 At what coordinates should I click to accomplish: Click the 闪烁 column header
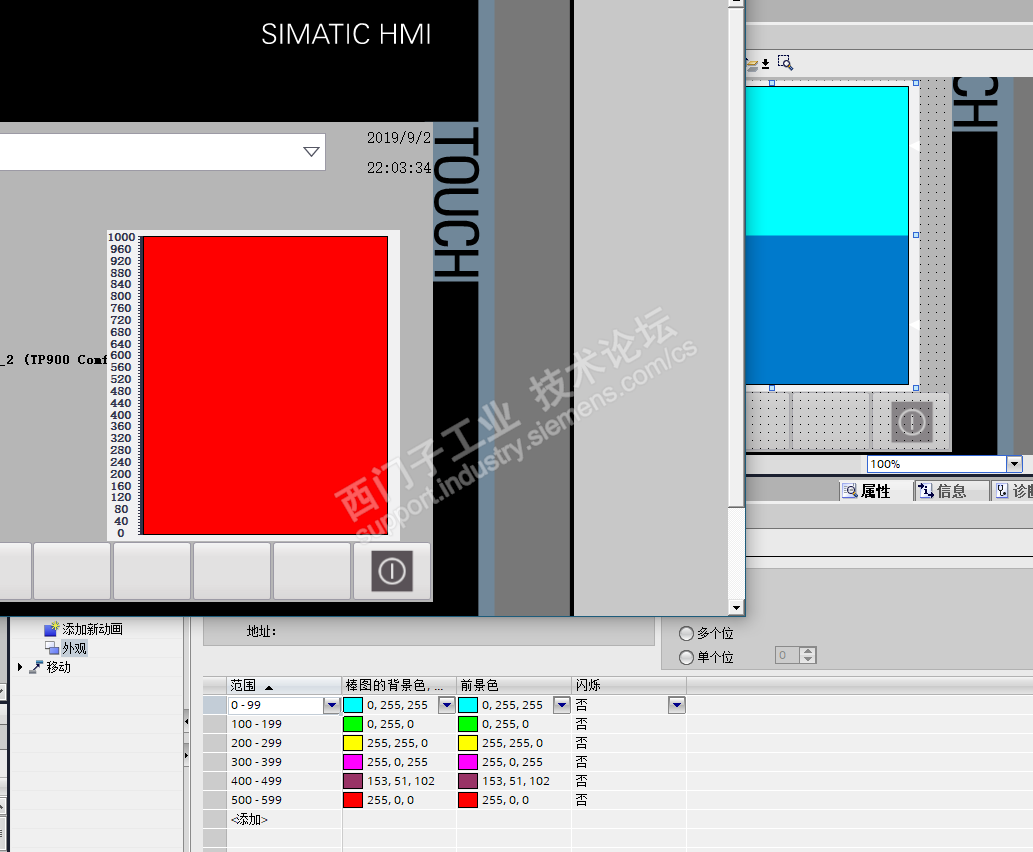[628, 685]
